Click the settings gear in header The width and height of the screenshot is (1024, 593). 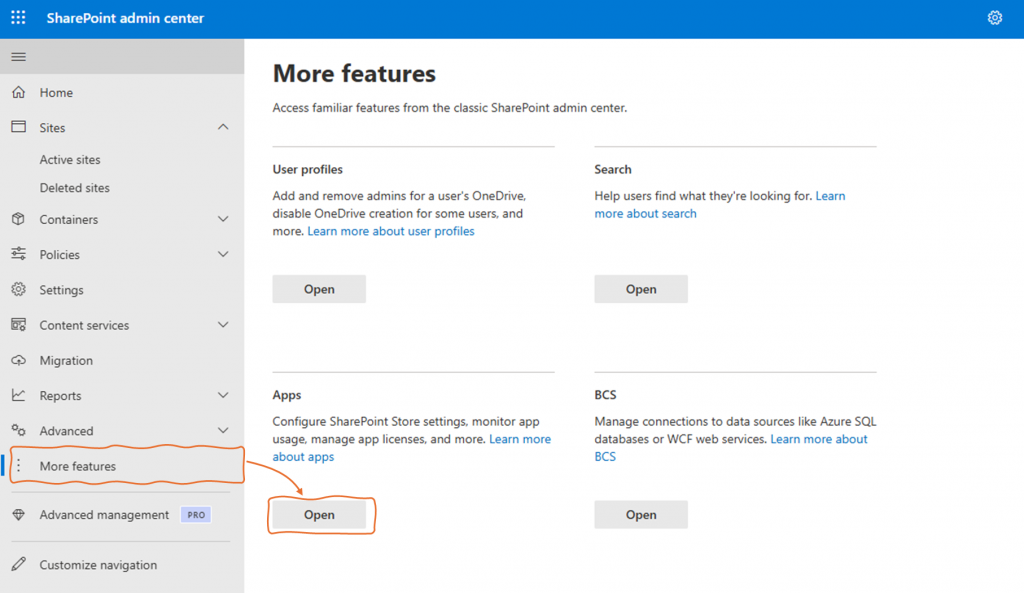click(x=994, y=18)
